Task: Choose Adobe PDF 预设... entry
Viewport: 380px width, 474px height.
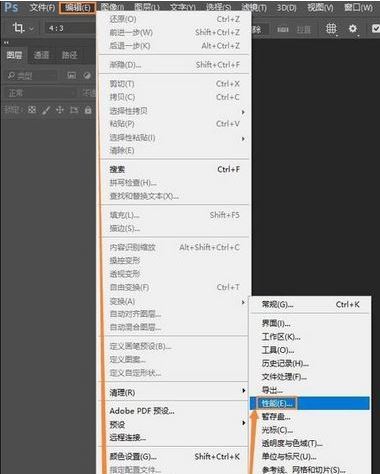Action: pos(174,411)
